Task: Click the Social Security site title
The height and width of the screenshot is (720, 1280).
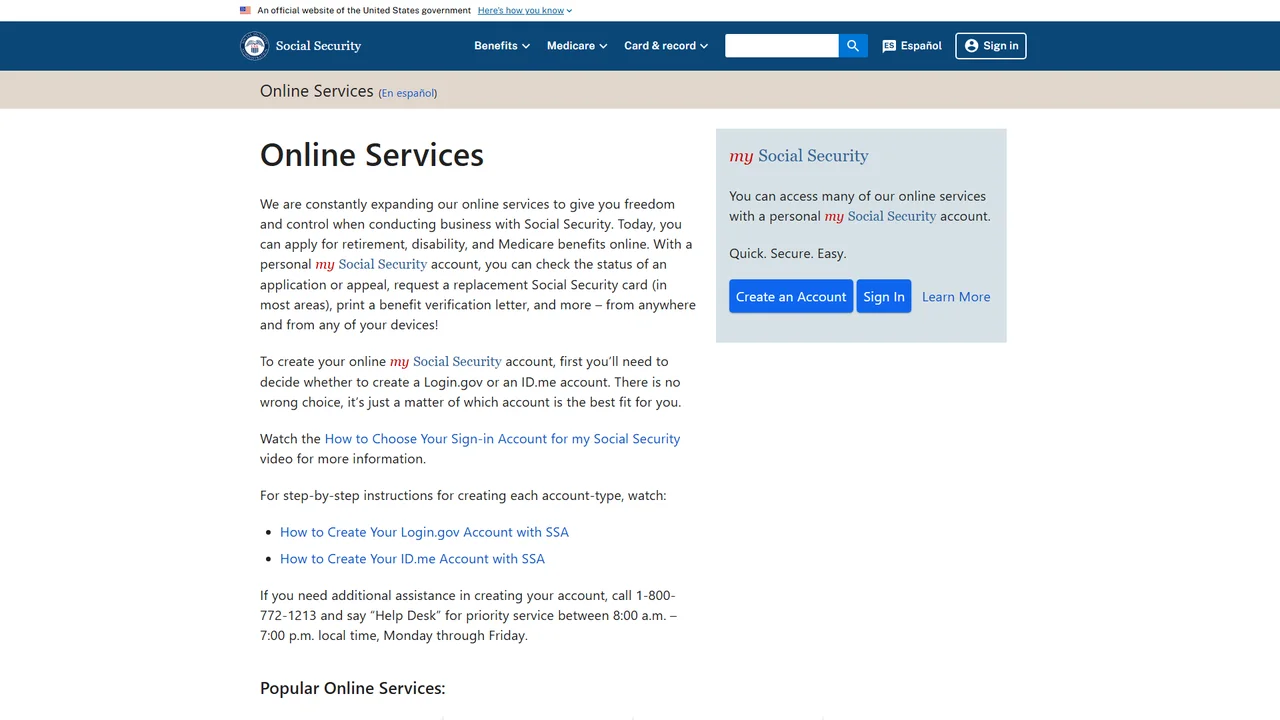Action: [318, 46]
